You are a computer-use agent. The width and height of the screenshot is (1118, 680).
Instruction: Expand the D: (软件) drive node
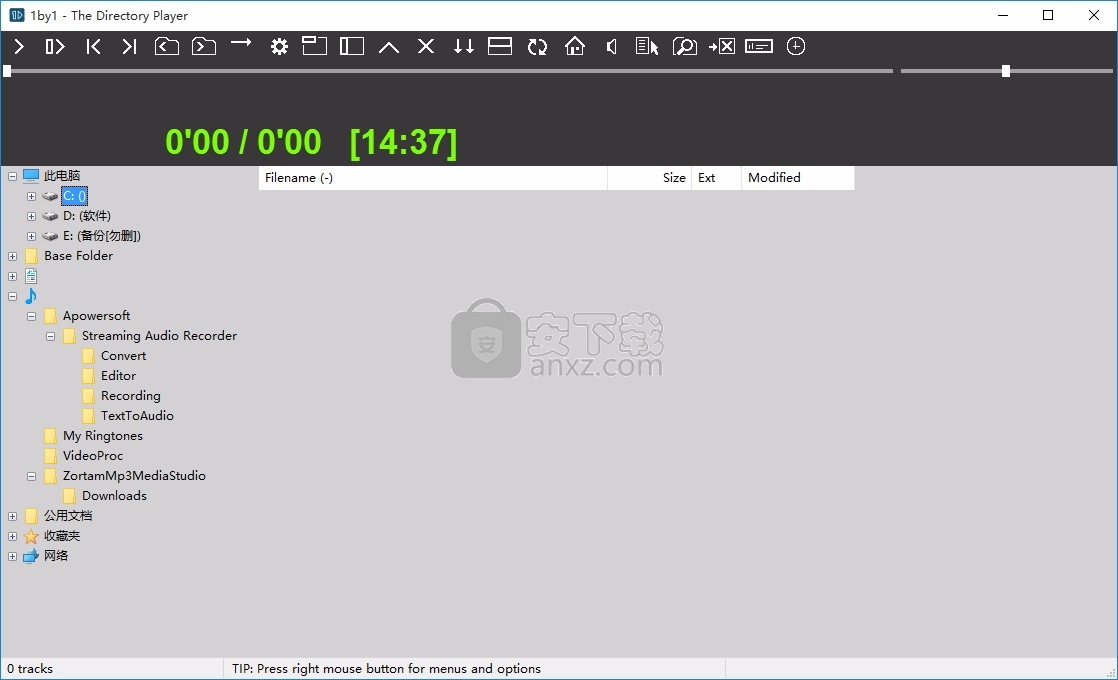click(x=31, y=216)
